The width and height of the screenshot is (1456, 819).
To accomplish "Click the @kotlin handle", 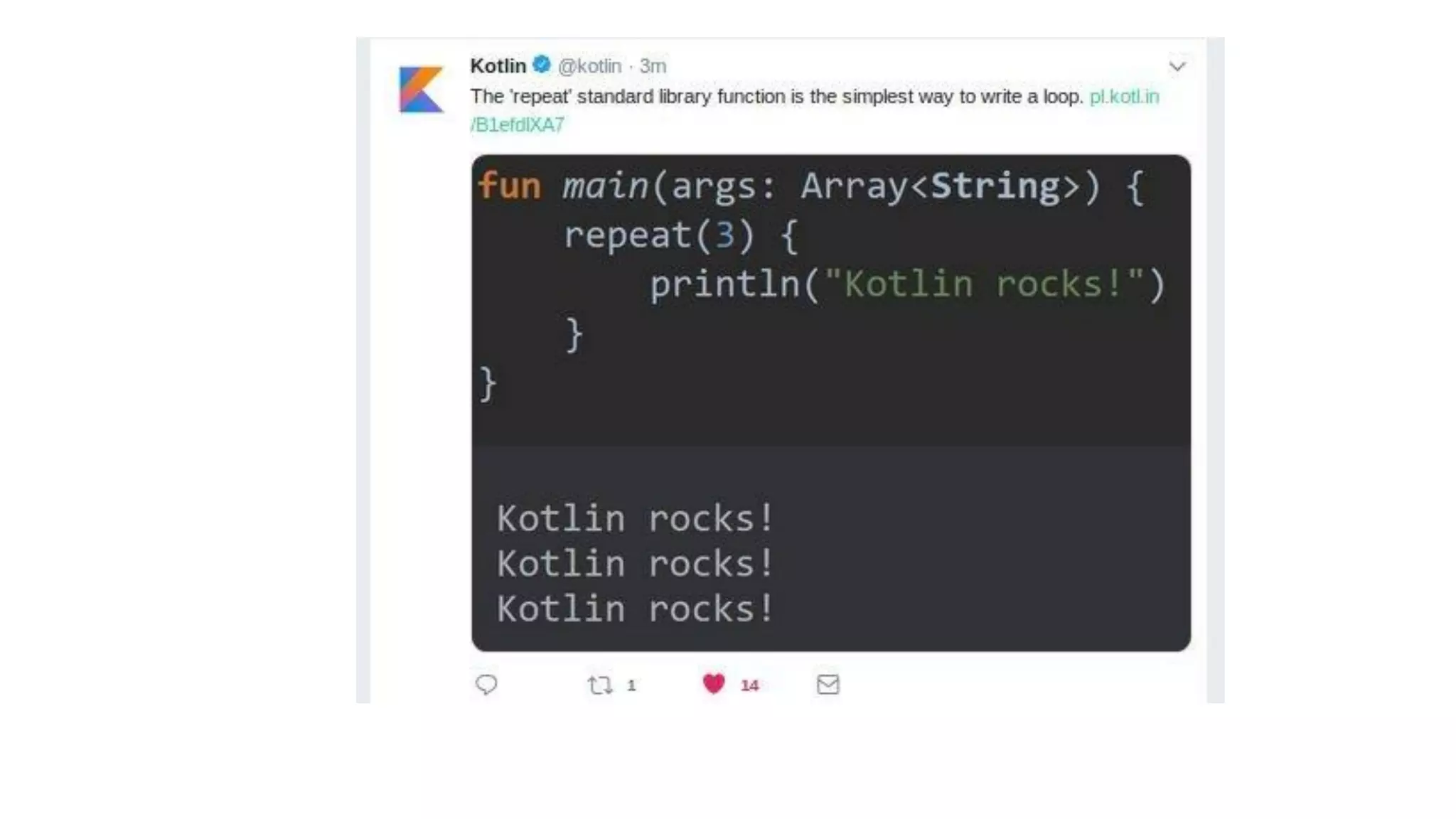I will [589, 66].
